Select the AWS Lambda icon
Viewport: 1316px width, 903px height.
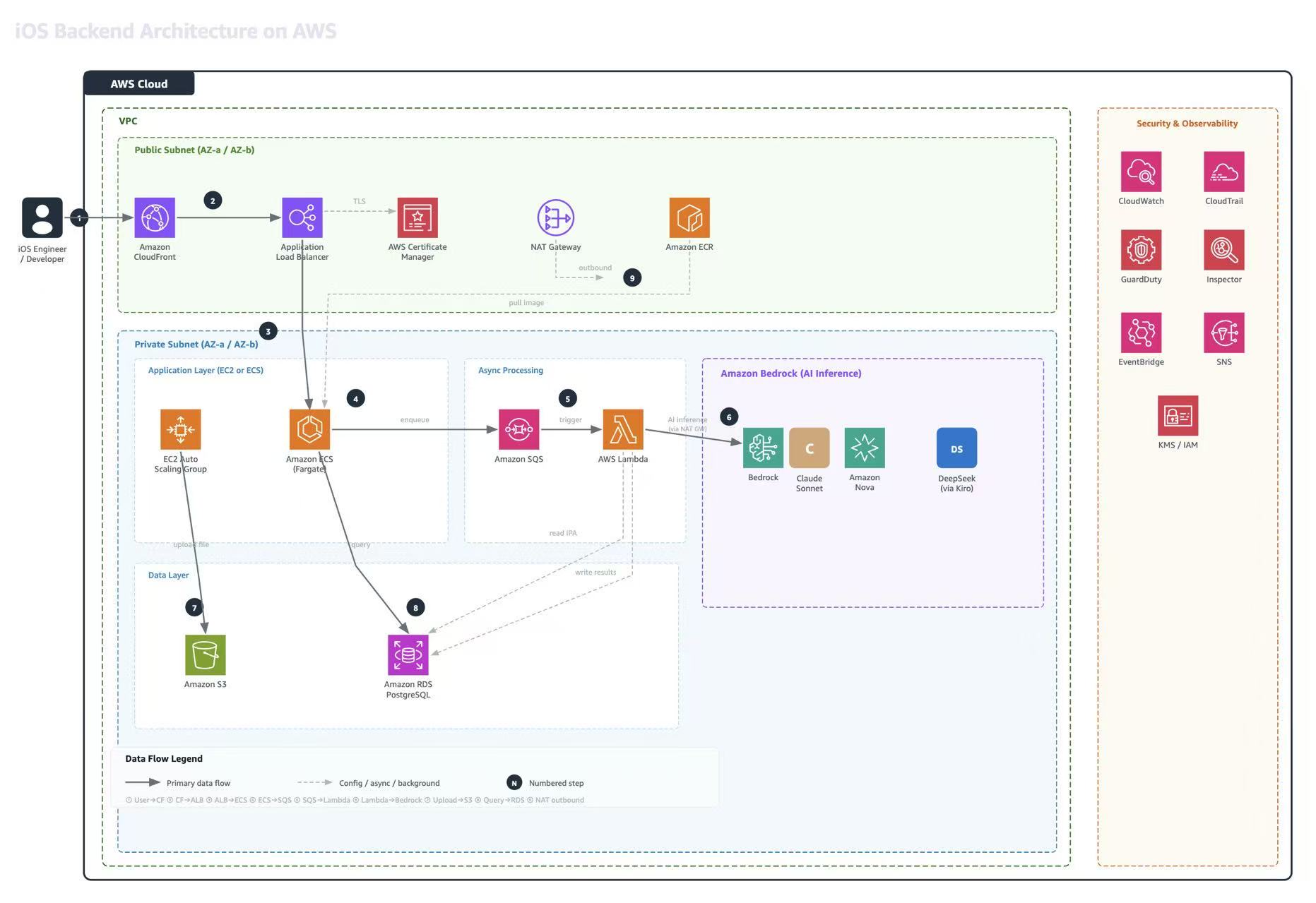click(x=623, y=429)
